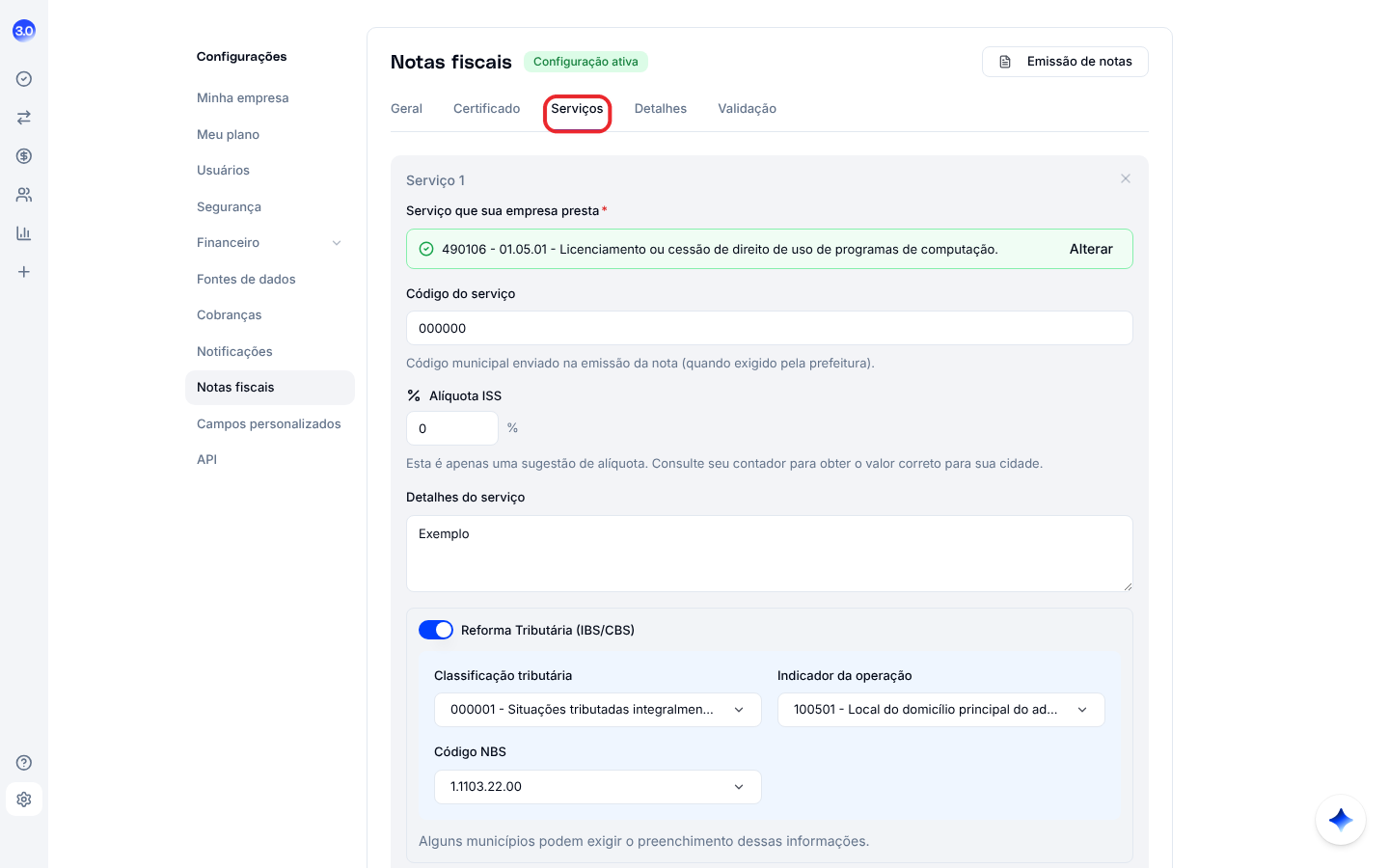Open the bar chart reports icon
The height and width of the screenshot is (868, 1389).
click(x=24, y=233)
